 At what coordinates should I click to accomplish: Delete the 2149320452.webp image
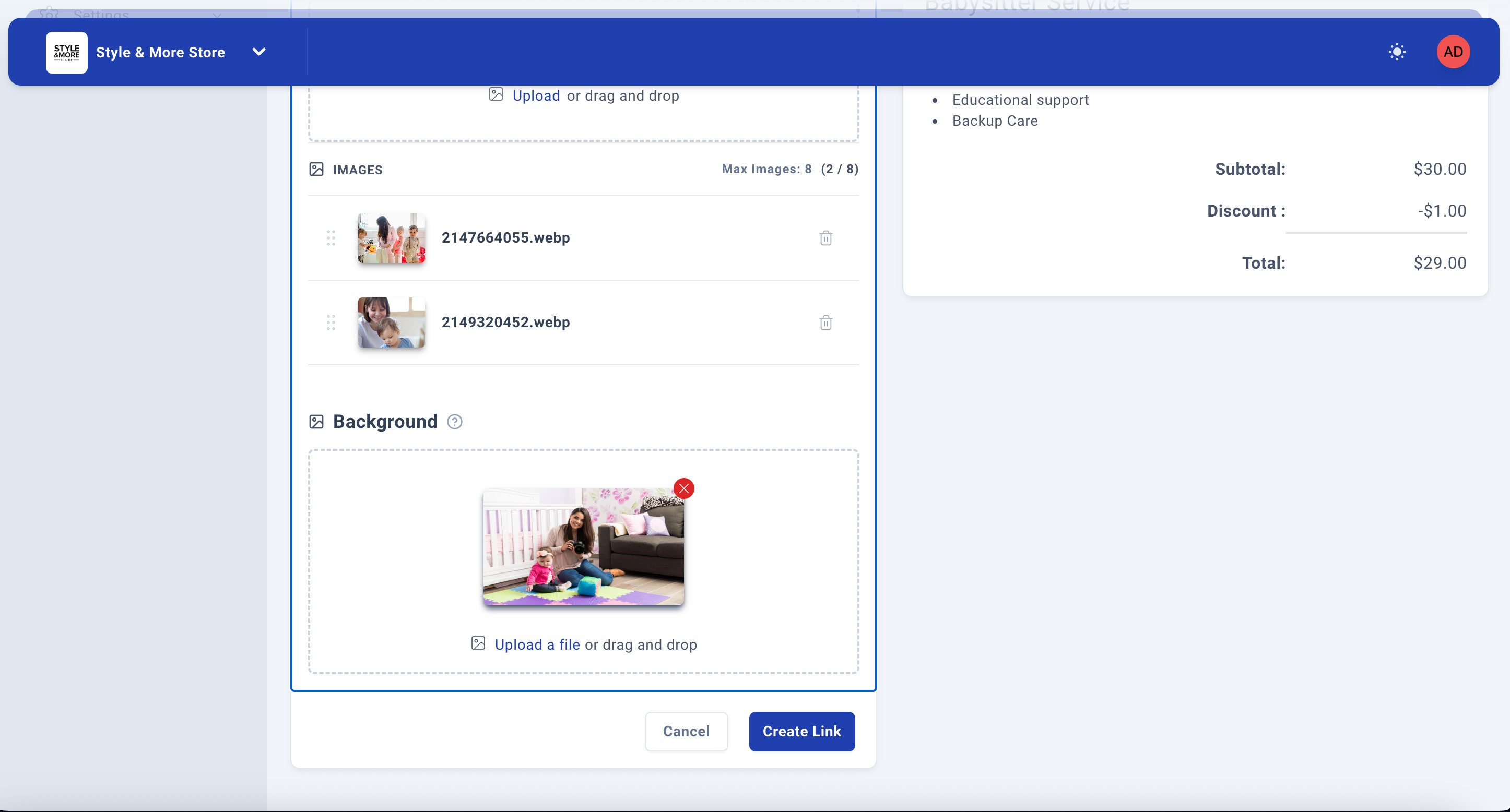[x=825, y=322]
